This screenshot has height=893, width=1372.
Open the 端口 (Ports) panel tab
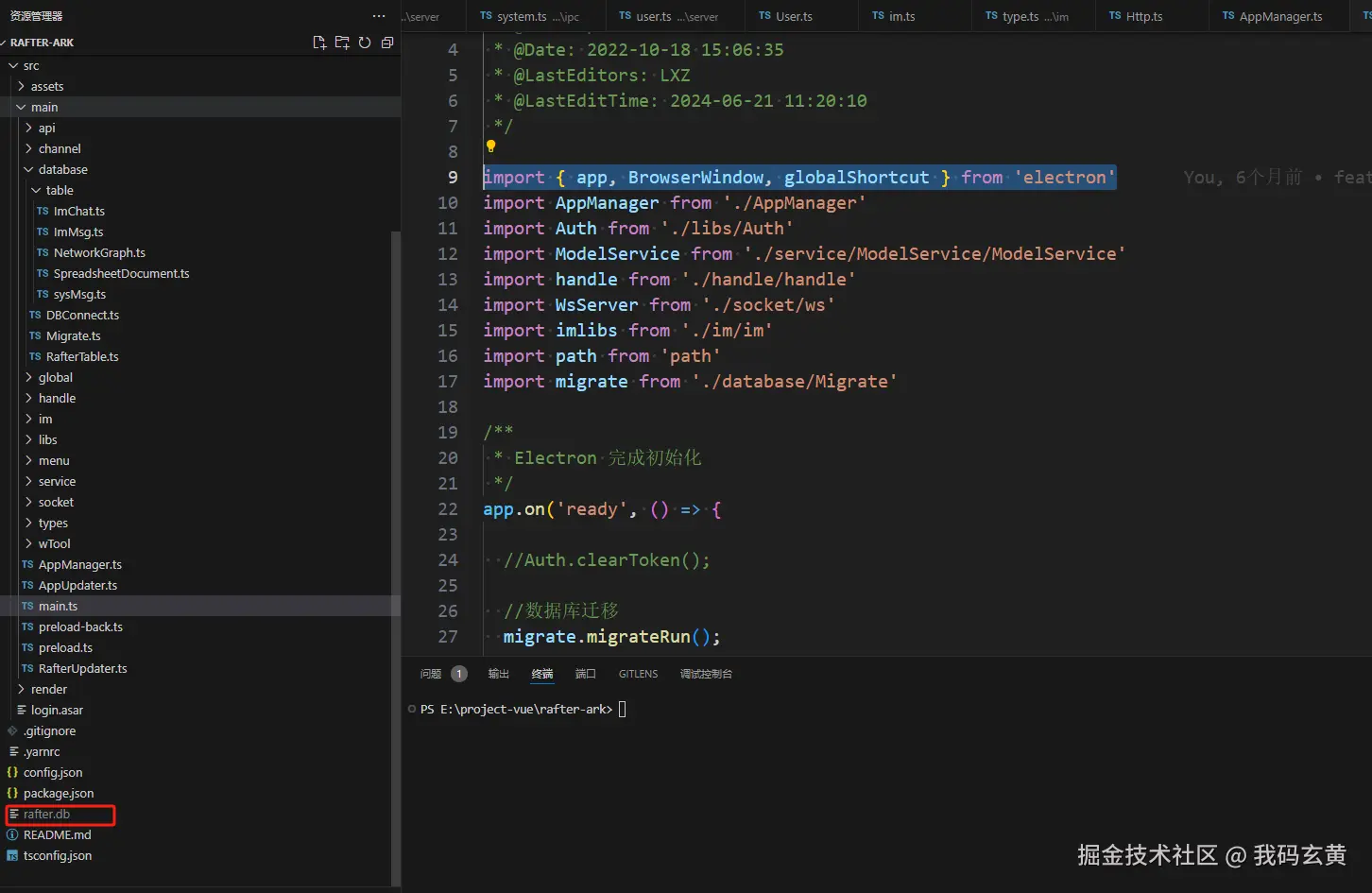(x=586, y=674)
